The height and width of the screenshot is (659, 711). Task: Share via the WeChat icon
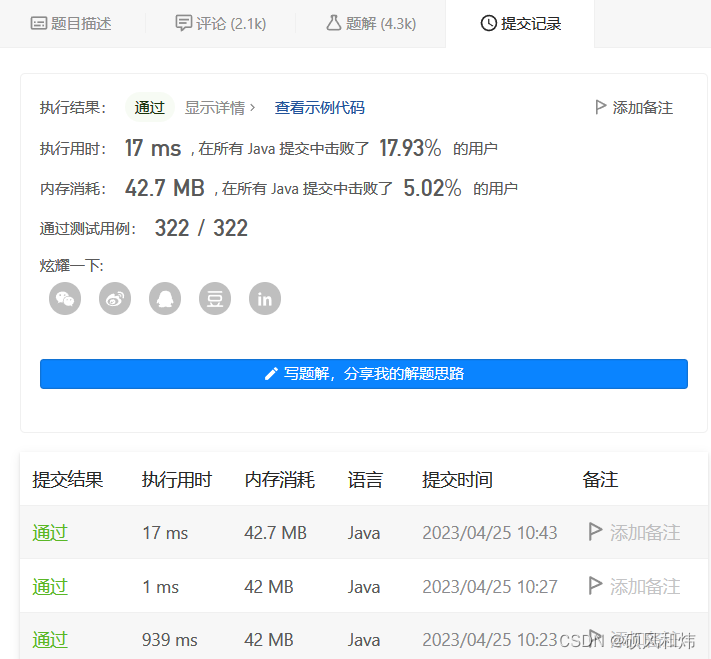click(65, 298)
